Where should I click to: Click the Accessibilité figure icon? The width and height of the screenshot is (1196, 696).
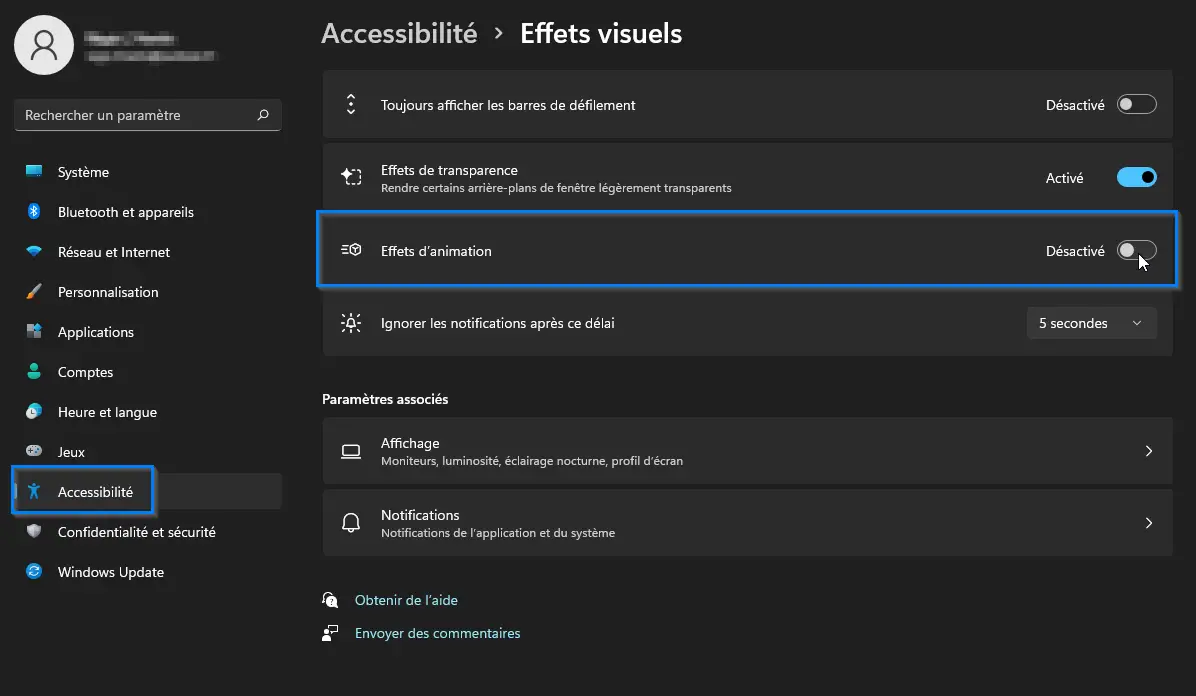(x=34, y=491)
